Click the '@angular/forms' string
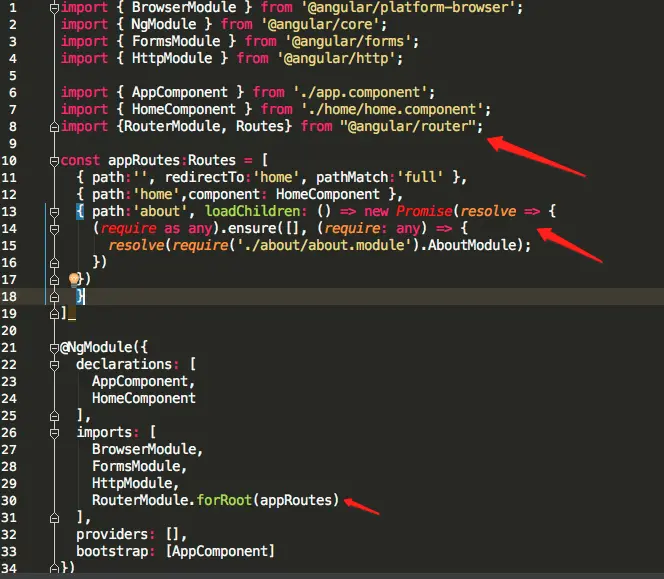This screenshot has height=579, width=664. click(x=348, y=41)
